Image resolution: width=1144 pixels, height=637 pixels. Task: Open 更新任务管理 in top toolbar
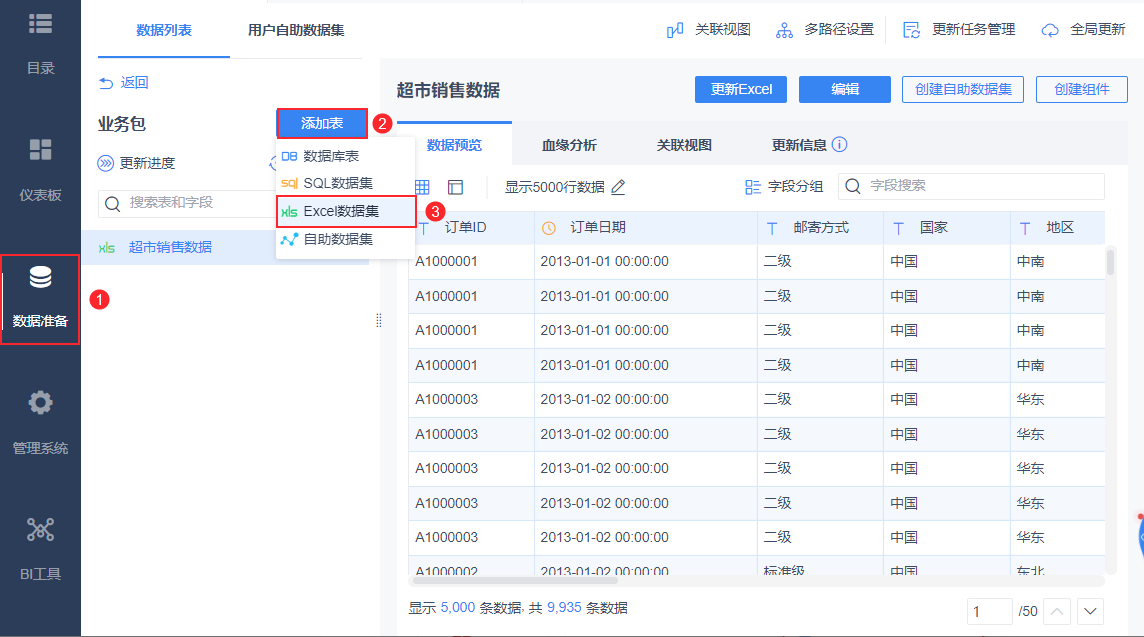(x=959, y=30)
